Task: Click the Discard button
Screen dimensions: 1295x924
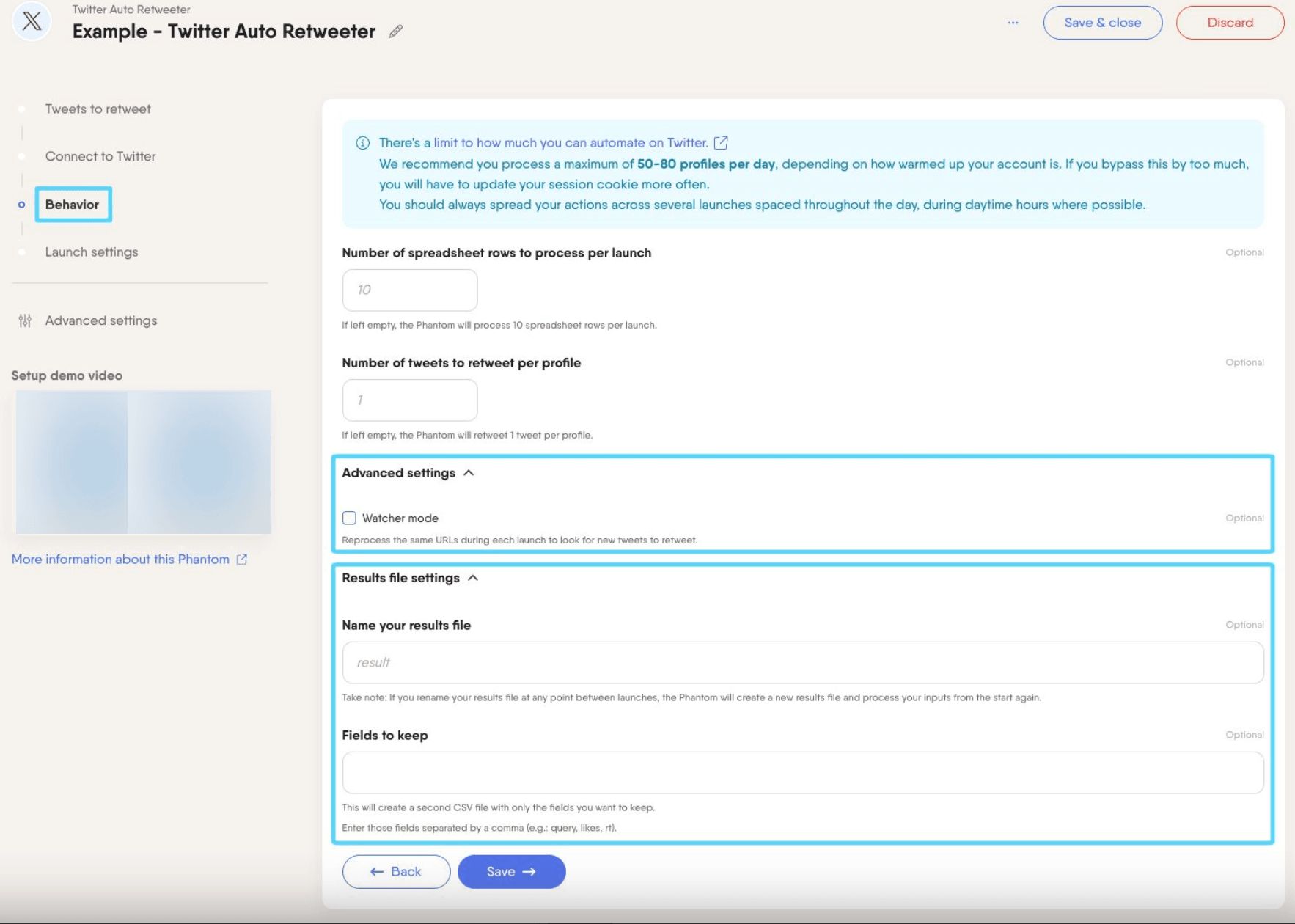Action: 1230,23
